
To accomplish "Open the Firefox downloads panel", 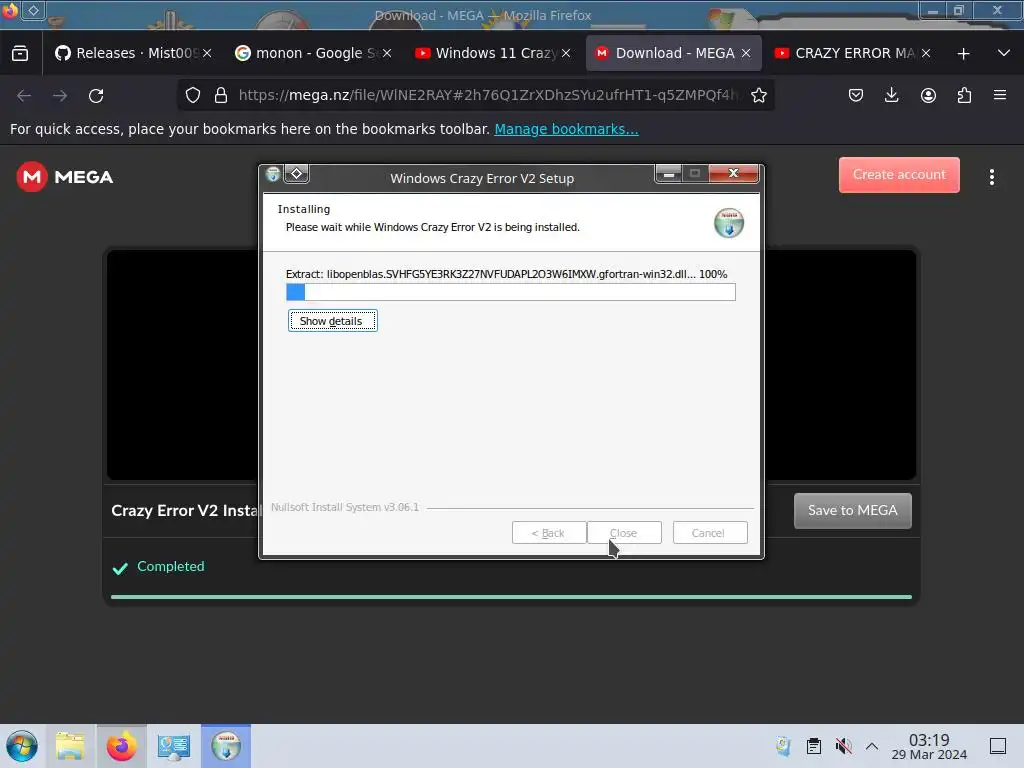I will (891, 95).
